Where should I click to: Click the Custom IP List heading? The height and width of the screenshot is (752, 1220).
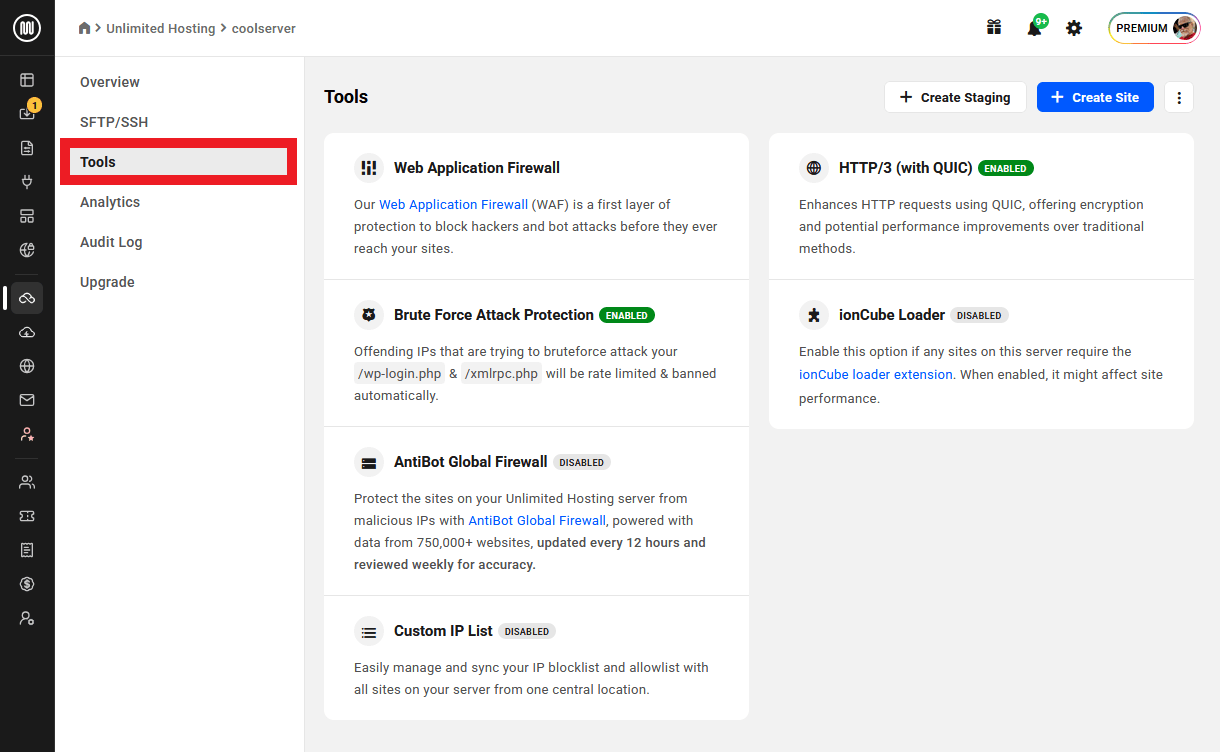443,631
